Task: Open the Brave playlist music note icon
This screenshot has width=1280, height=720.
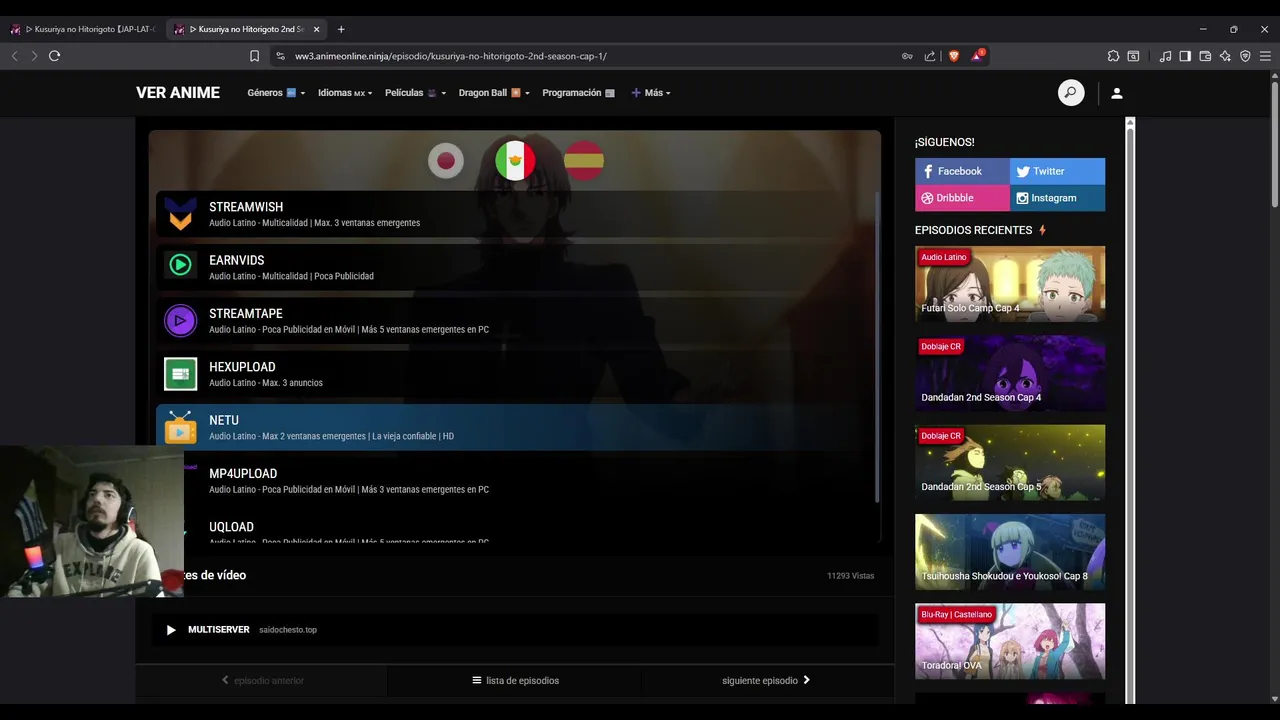Action: click(x=1165, y=56)
